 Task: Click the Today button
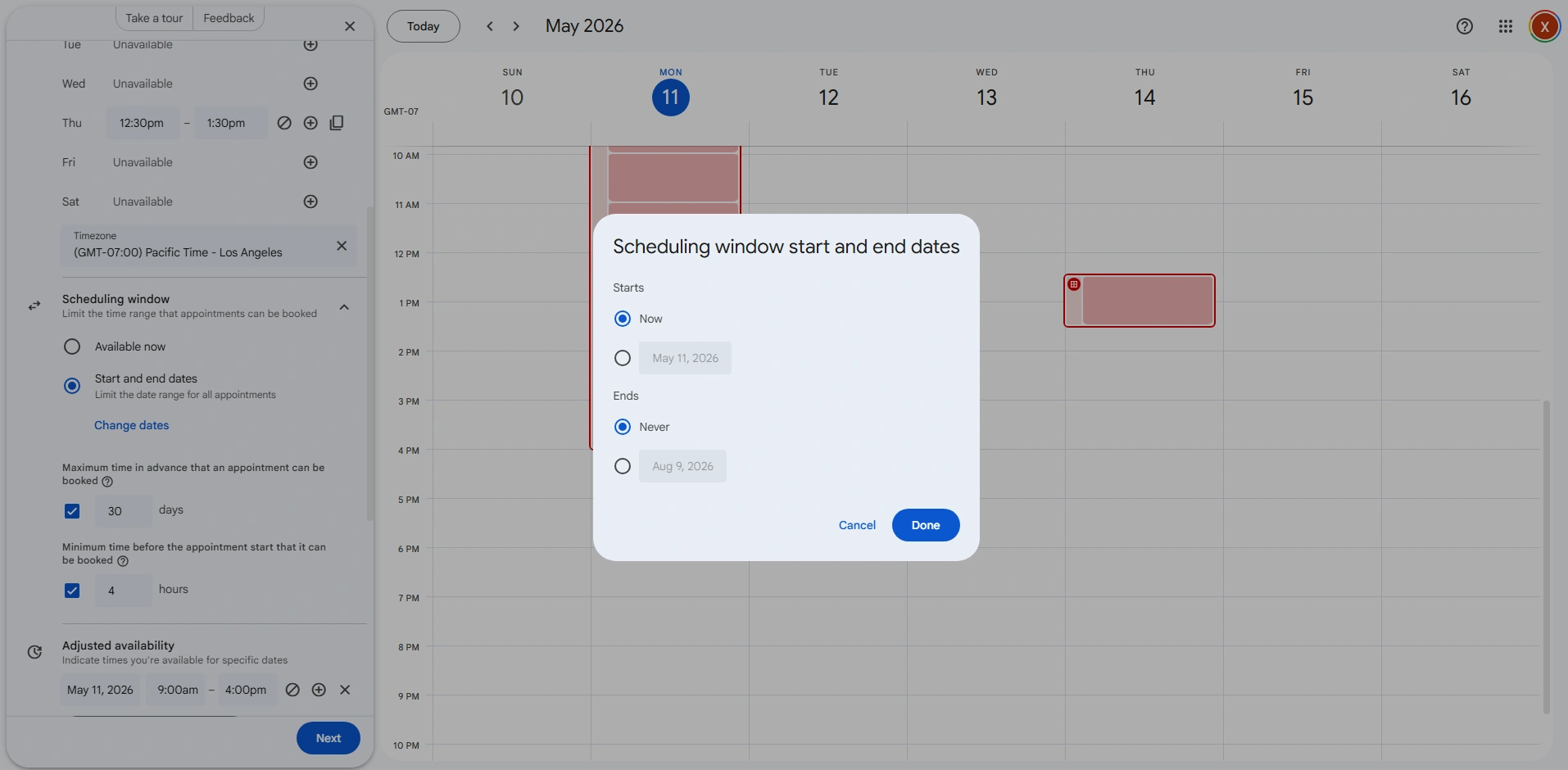click(x=424, y=26)
